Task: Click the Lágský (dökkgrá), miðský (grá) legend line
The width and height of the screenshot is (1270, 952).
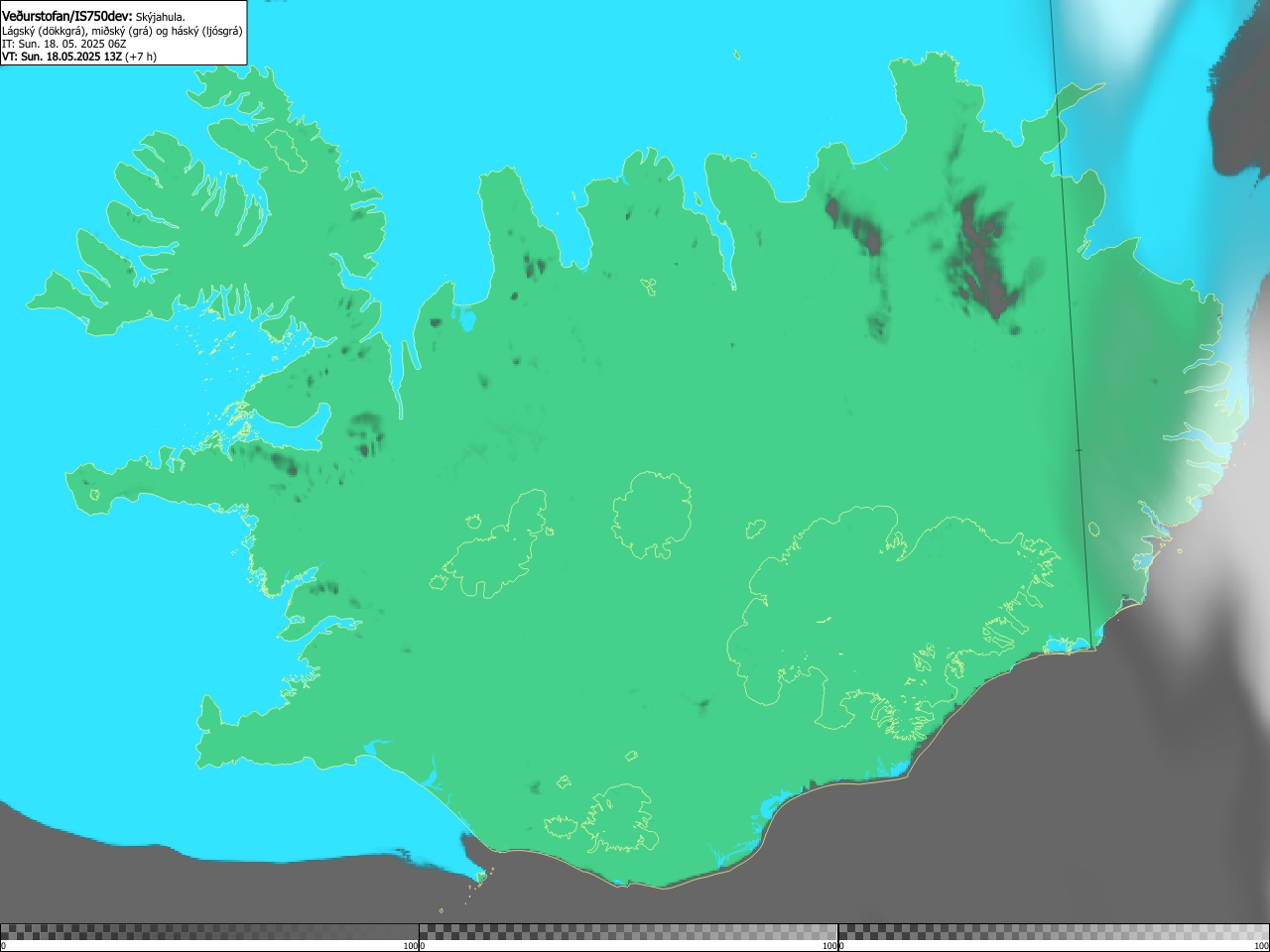Action: point(122,31)
